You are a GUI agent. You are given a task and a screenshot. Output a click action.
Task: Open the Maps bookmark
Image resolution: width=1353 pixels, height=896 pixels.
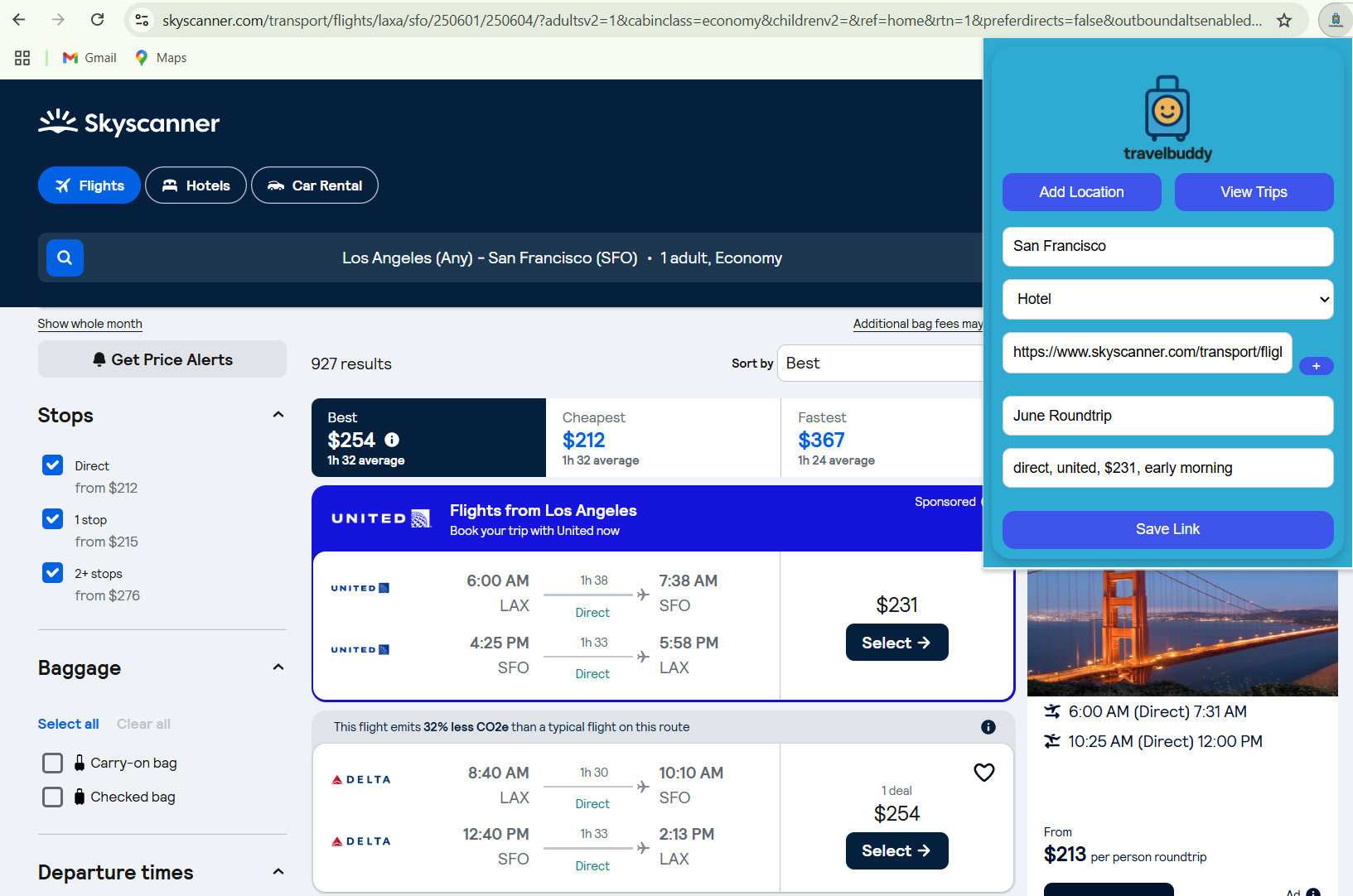(x=161, y=58)
